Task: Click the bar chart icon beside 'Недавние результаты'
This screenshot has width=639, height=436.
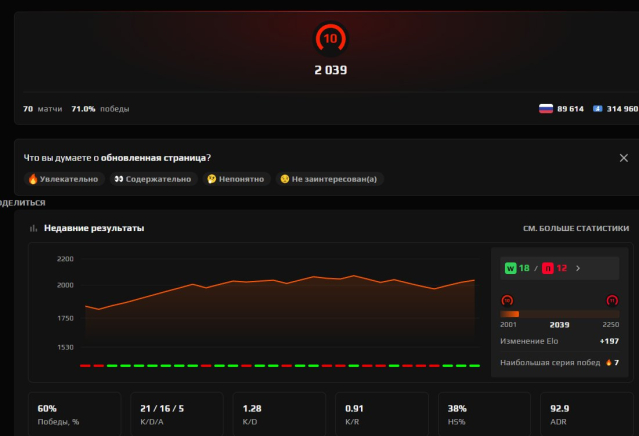Action: coord(33,229)
